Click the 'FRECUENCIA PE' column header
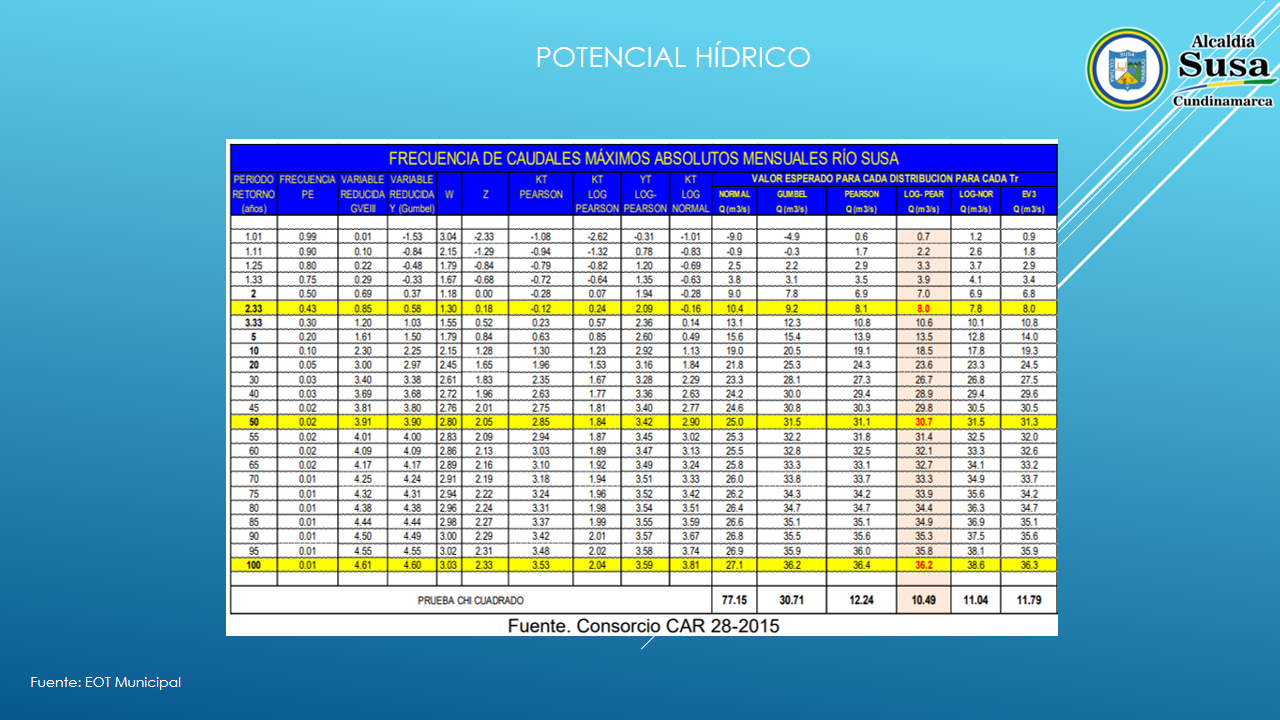The image size is (1280, 720). tap(307, 187)
